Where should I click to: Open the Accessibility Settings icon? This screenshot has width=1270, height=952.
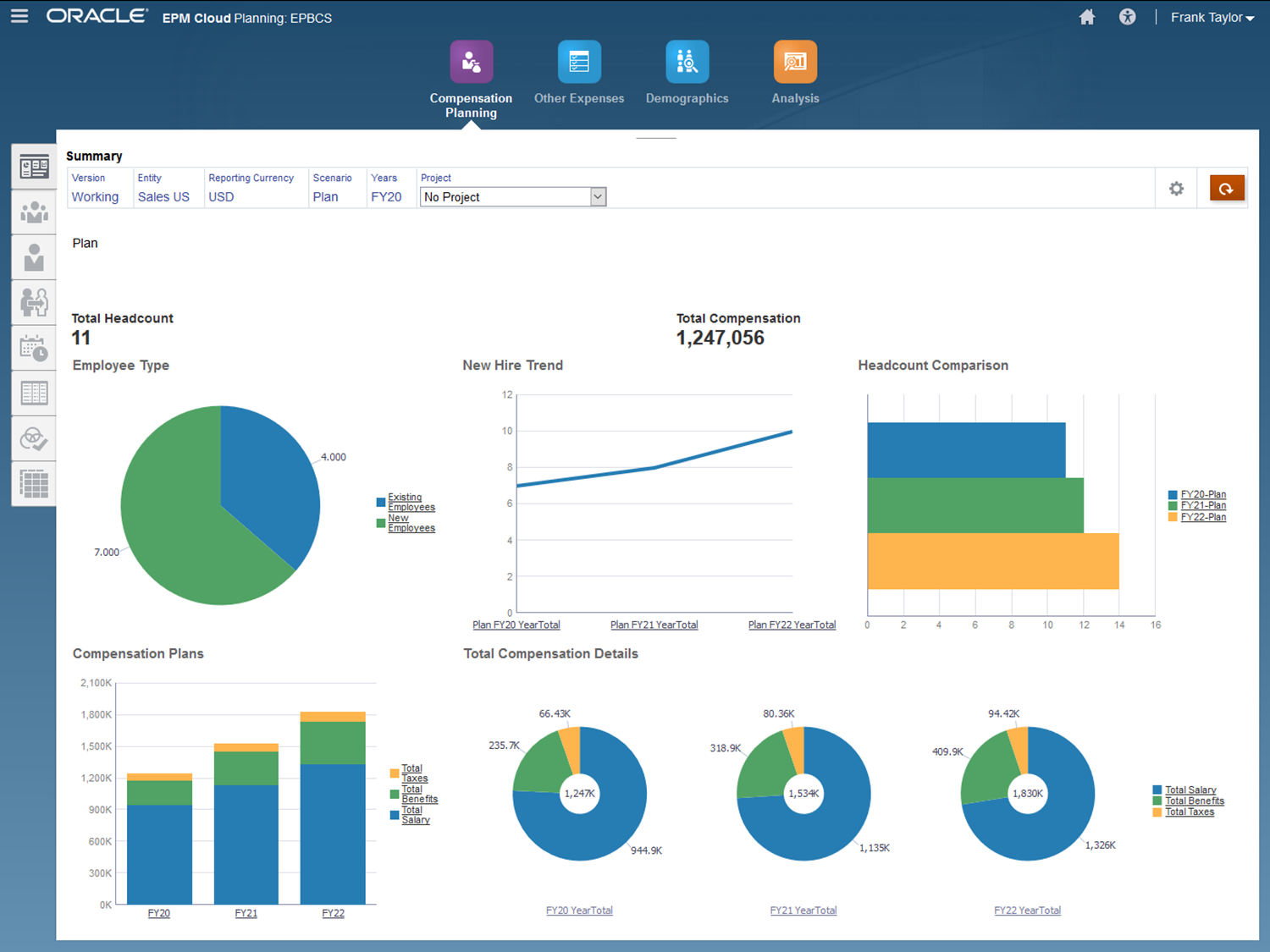pos(1127,17)
